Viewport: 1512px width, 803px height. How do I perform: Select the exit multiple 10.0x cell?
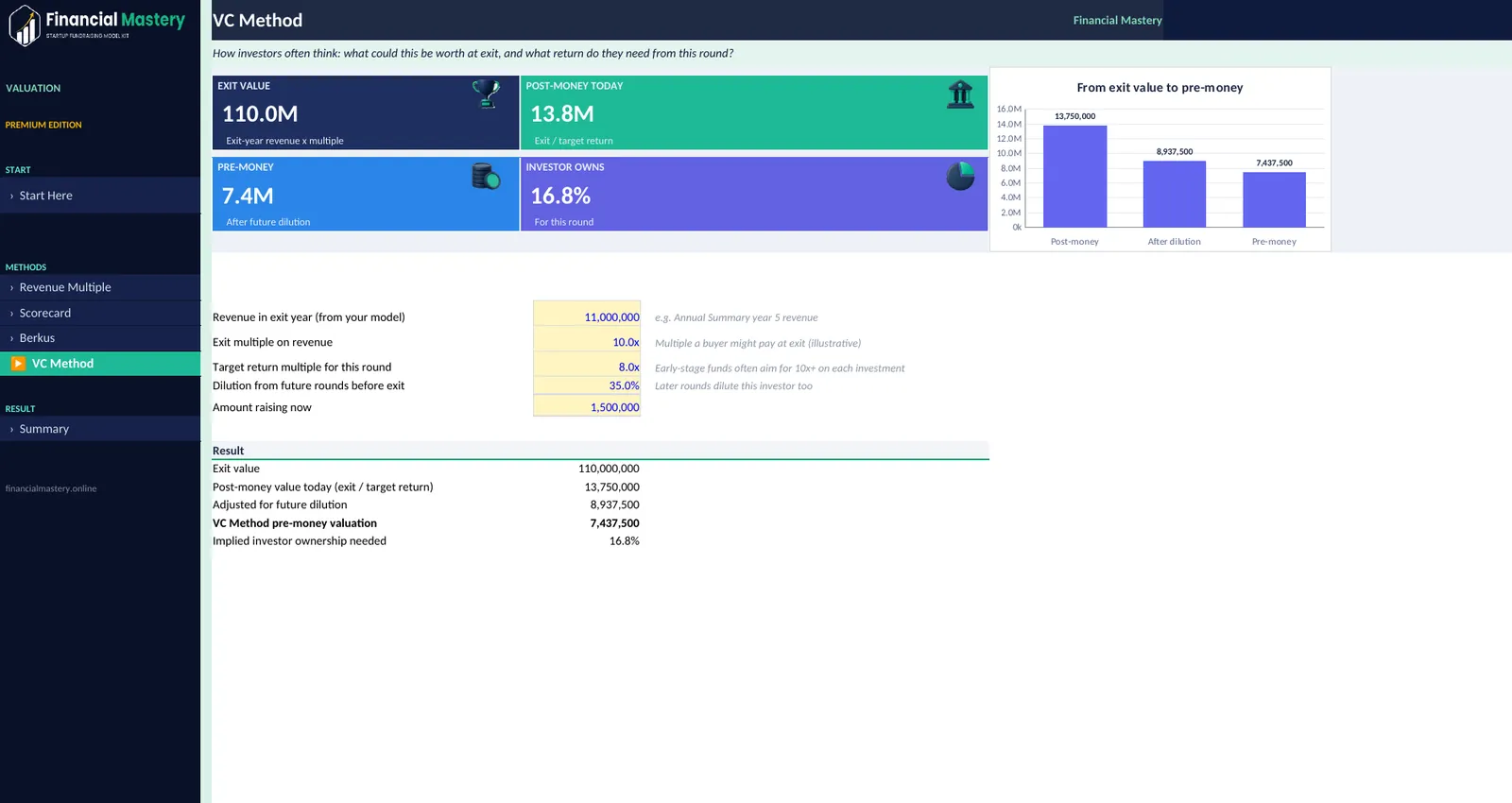click(x=587, y=342)
